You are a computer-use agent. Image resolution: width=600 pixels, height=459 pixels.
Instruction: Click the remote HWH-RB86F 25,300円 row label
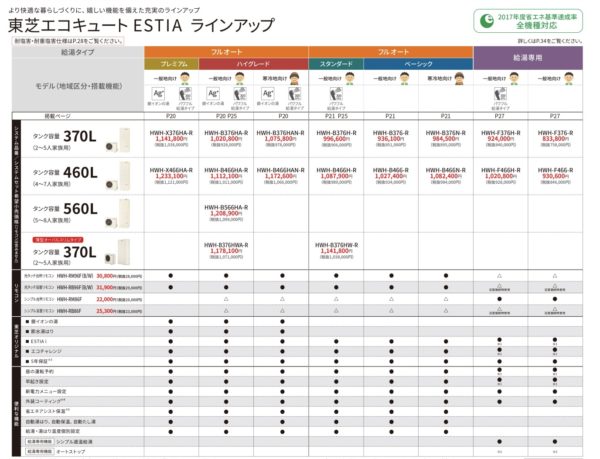(x=83, y=311)
